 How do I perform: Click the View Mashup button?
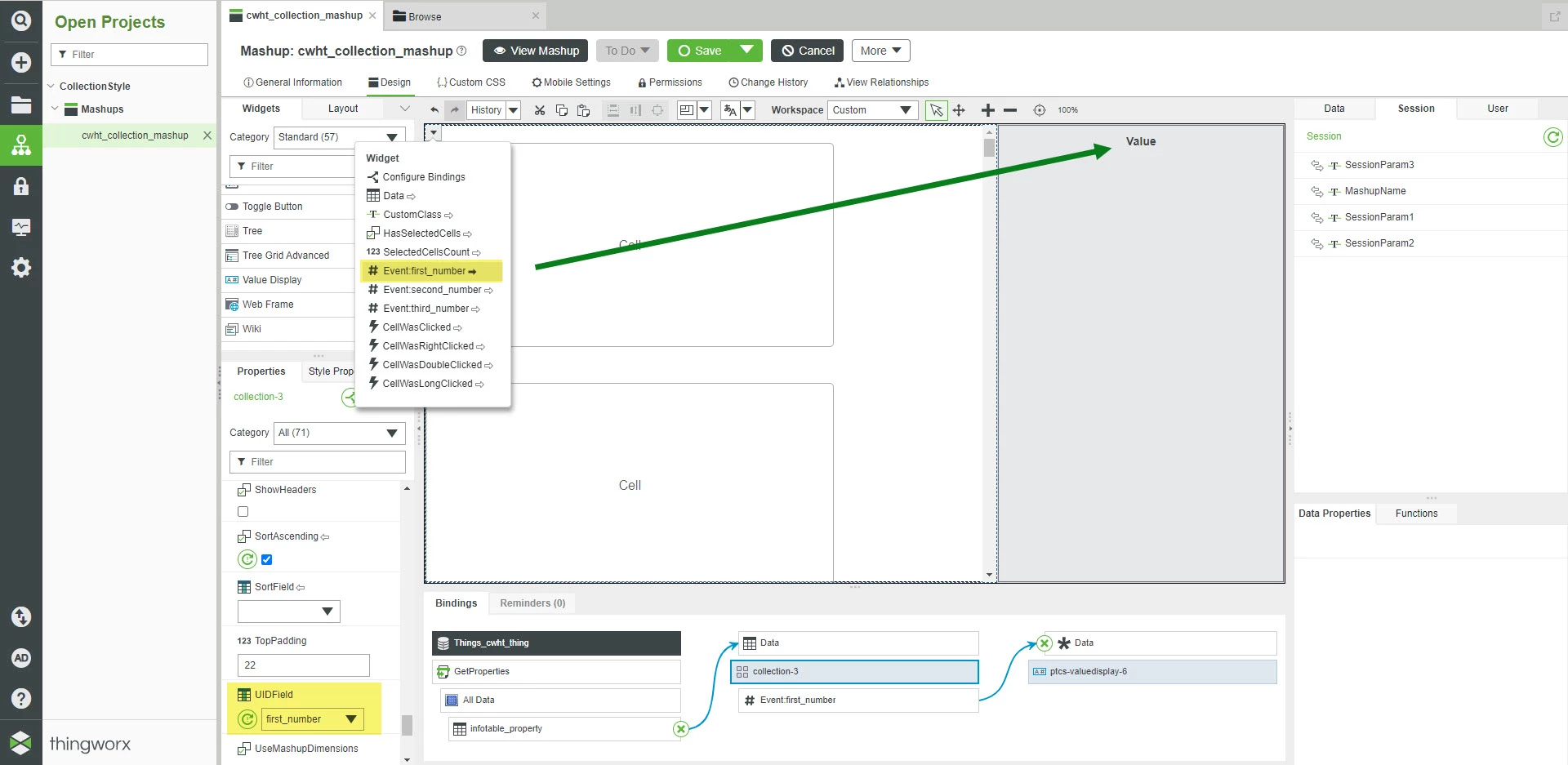[x=536, y=51]
